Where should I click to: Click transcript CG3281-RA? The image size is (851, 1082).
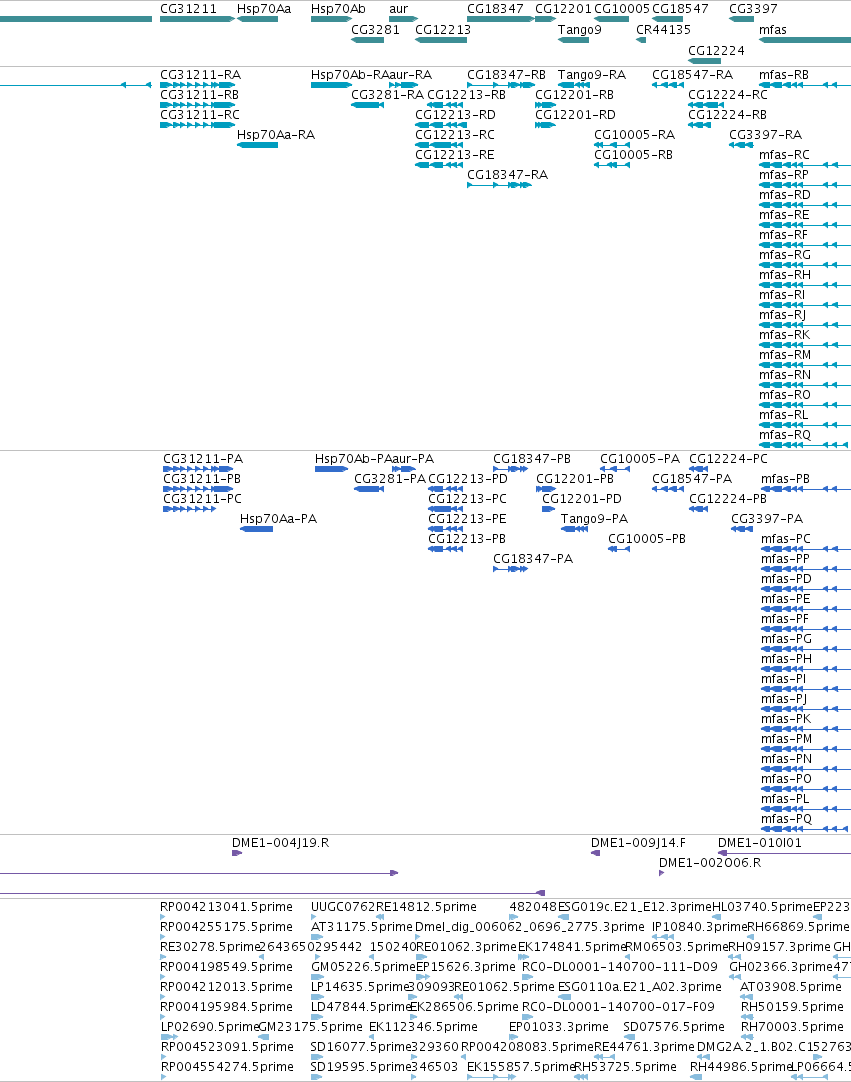(387, 95)
